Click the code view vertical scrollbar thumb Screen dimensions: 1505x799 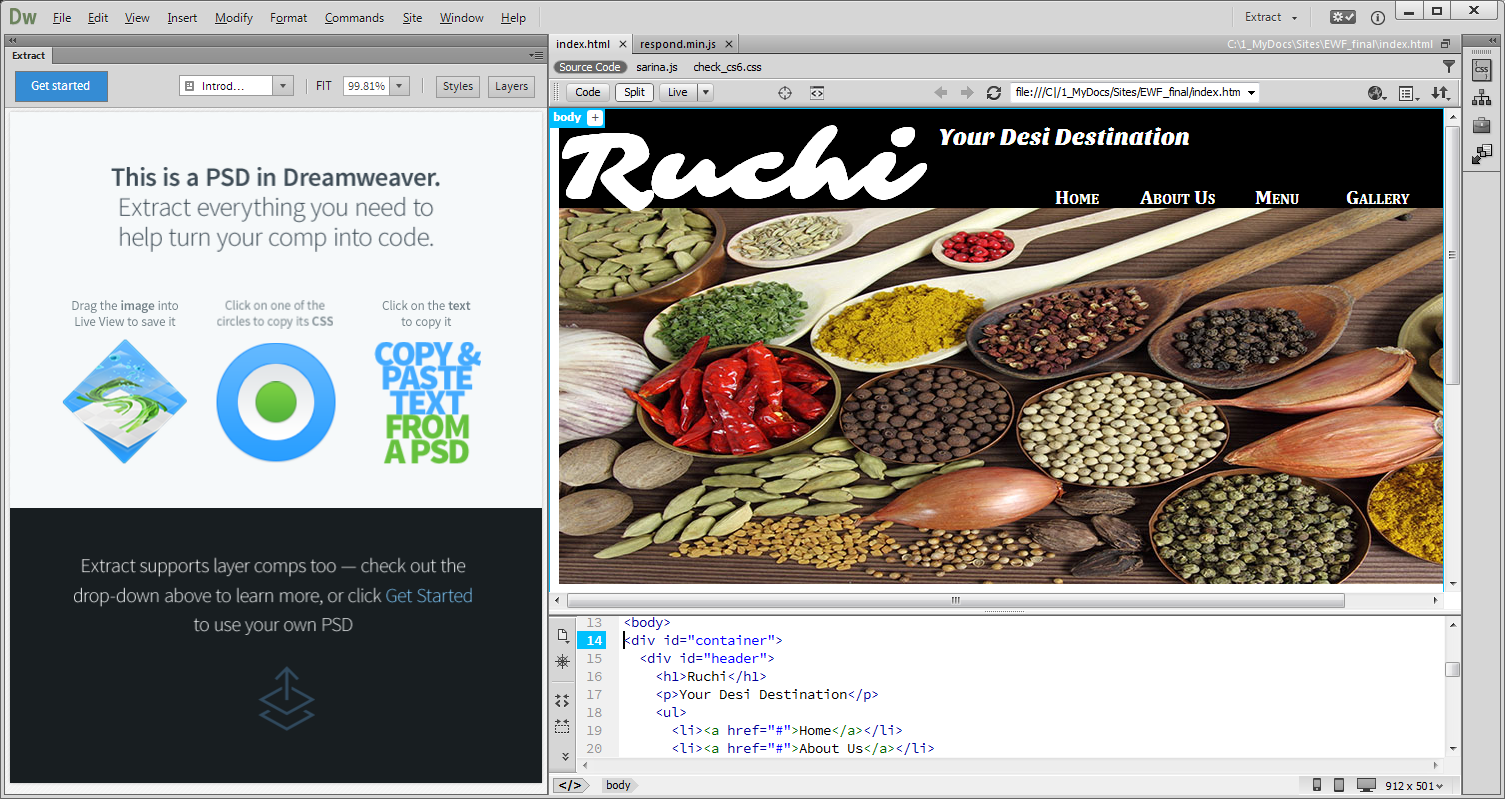click(1452, 670)
